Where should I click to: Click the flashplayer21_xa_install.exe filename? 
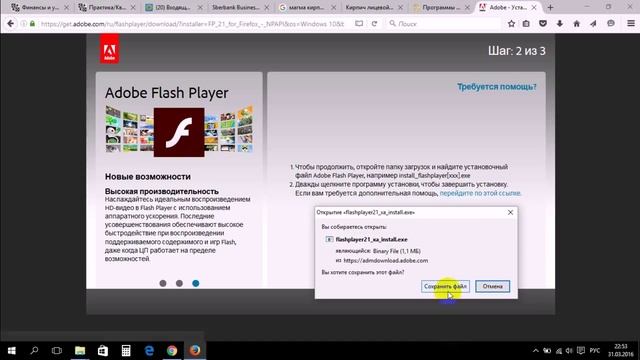click(x=371, y=239)
